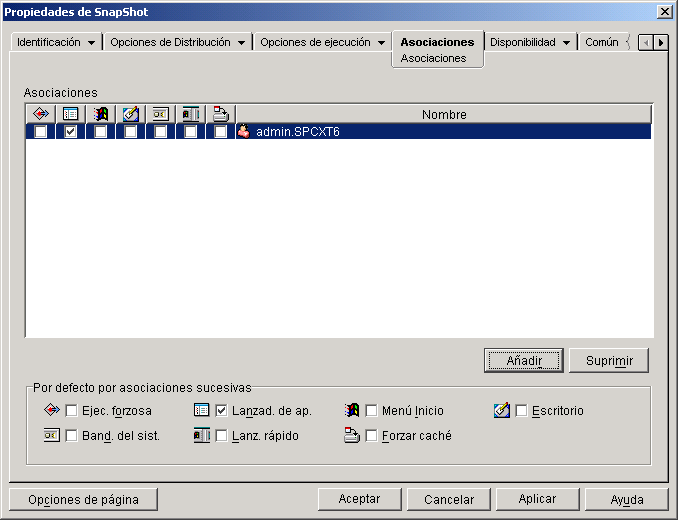This screenshot has width=678, height=520.
Task: Click the Aceptar button
Action: [x=359, y=499]
